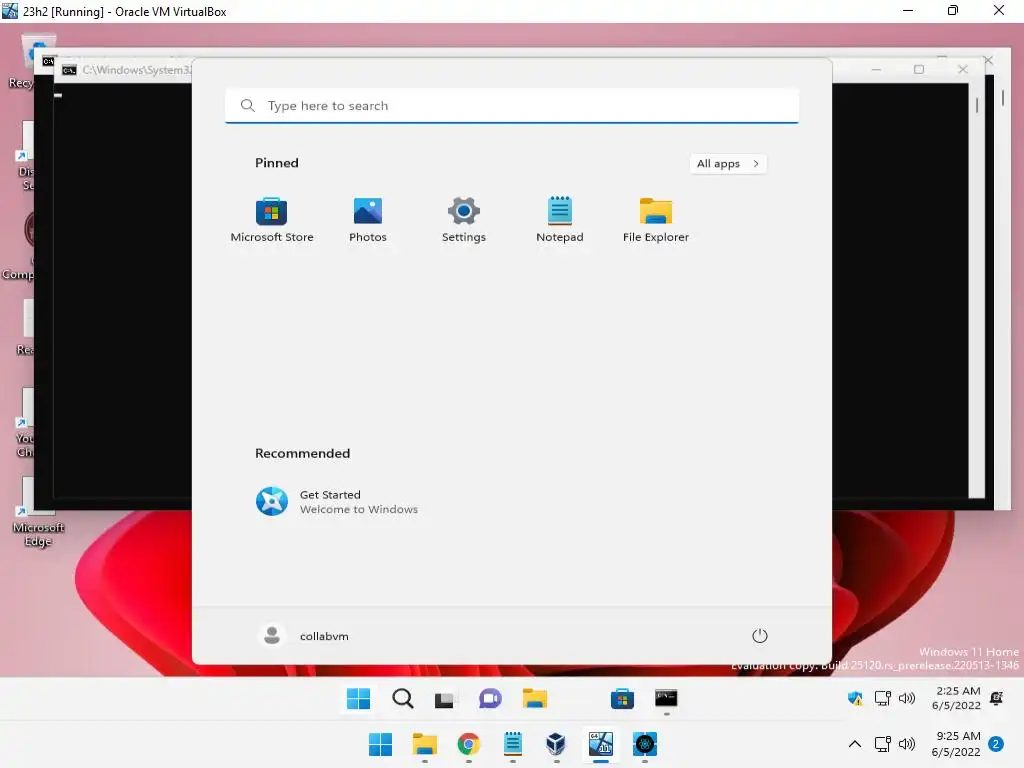Click the host Start button
Screen dimensions: 1024x768
380,744
